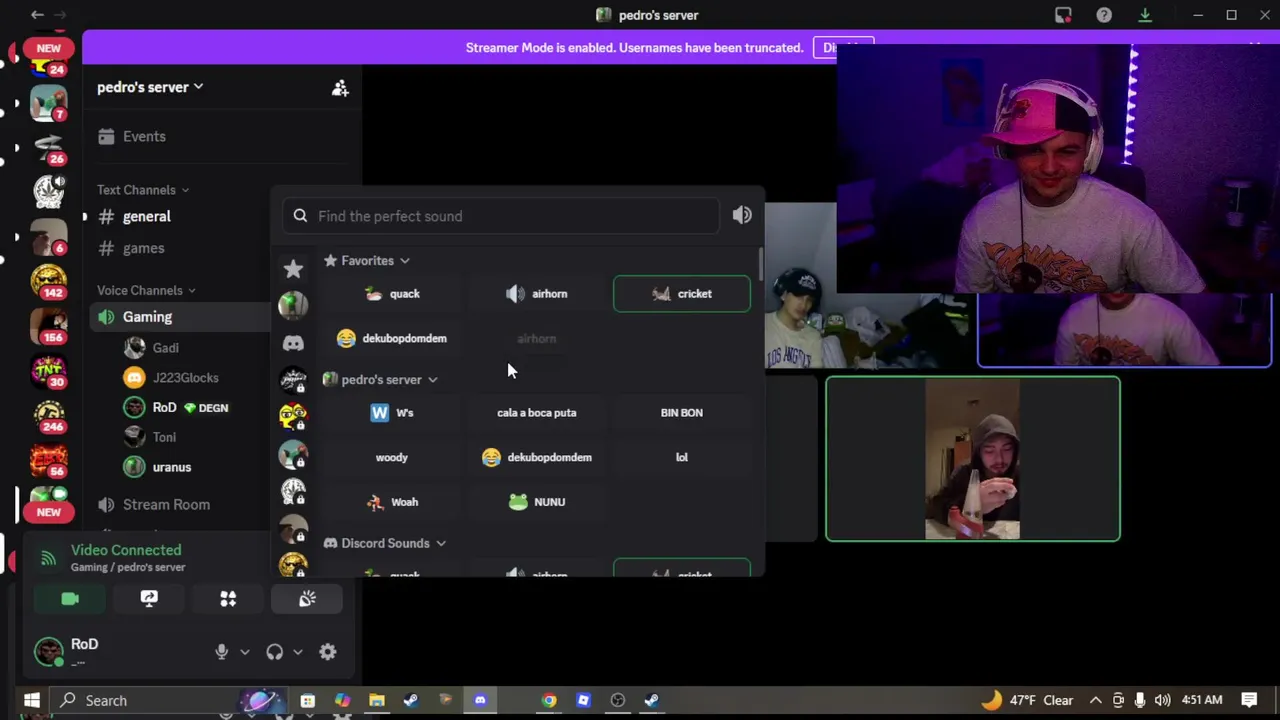Viewport: 1280px width, 720px height.
Task: Click the voice connection signal icon
Action: tap(47, 558)
